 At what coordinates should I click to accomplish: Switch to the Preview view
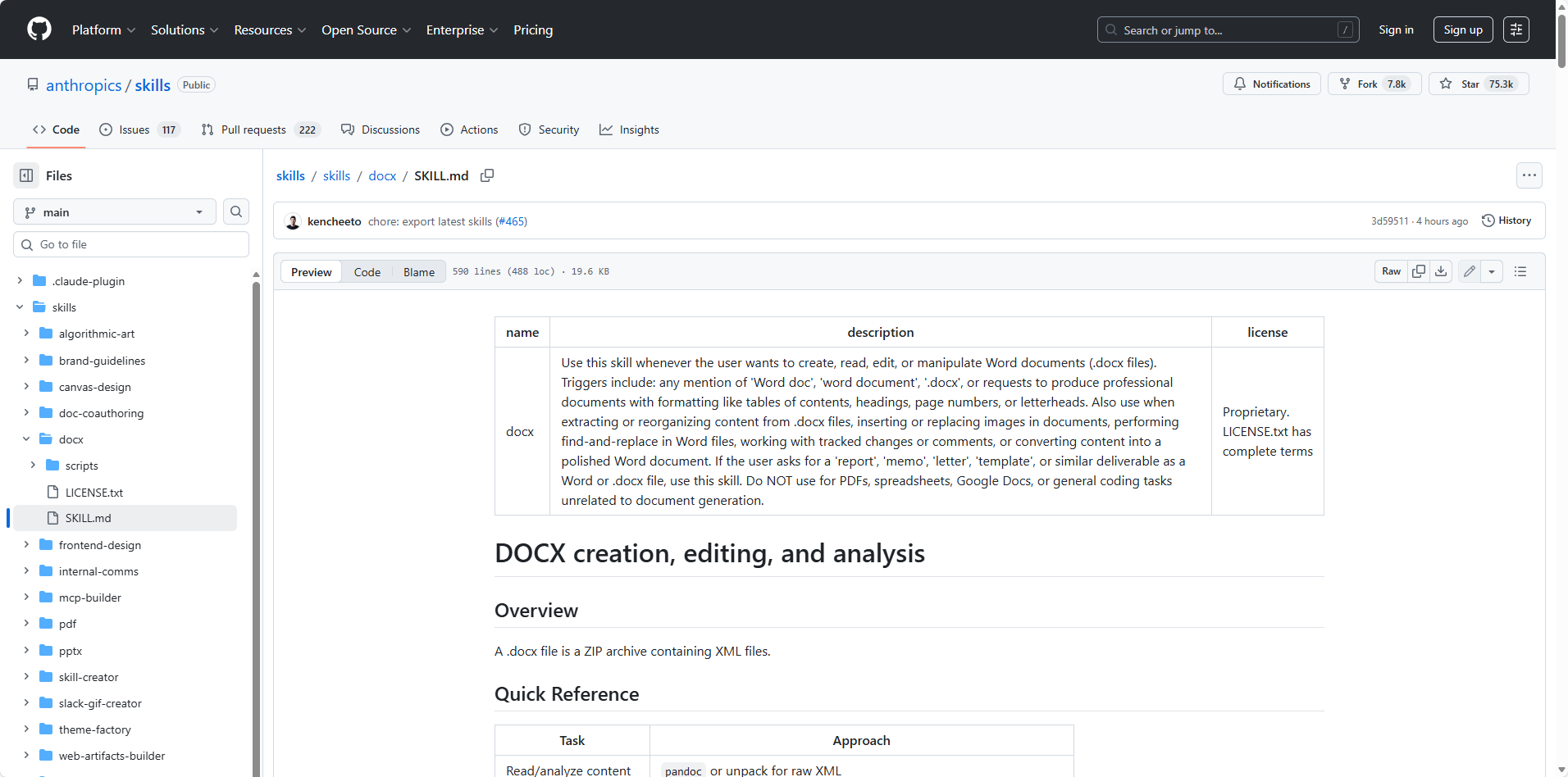tap(311, 272)
